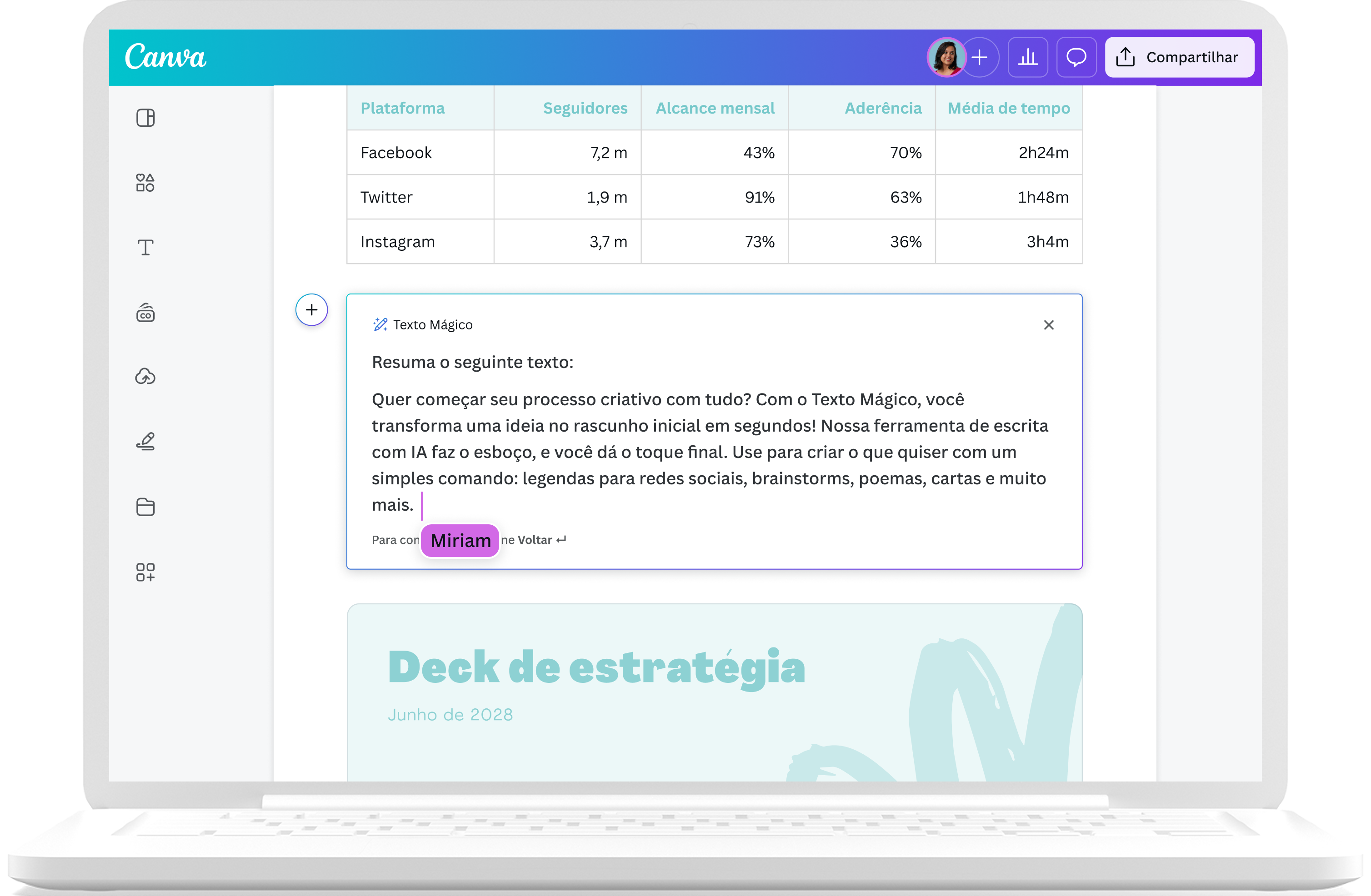Click the Texto Mágico wand icon
Screen dimensions: 1371x896
click(x=380, y=324)
